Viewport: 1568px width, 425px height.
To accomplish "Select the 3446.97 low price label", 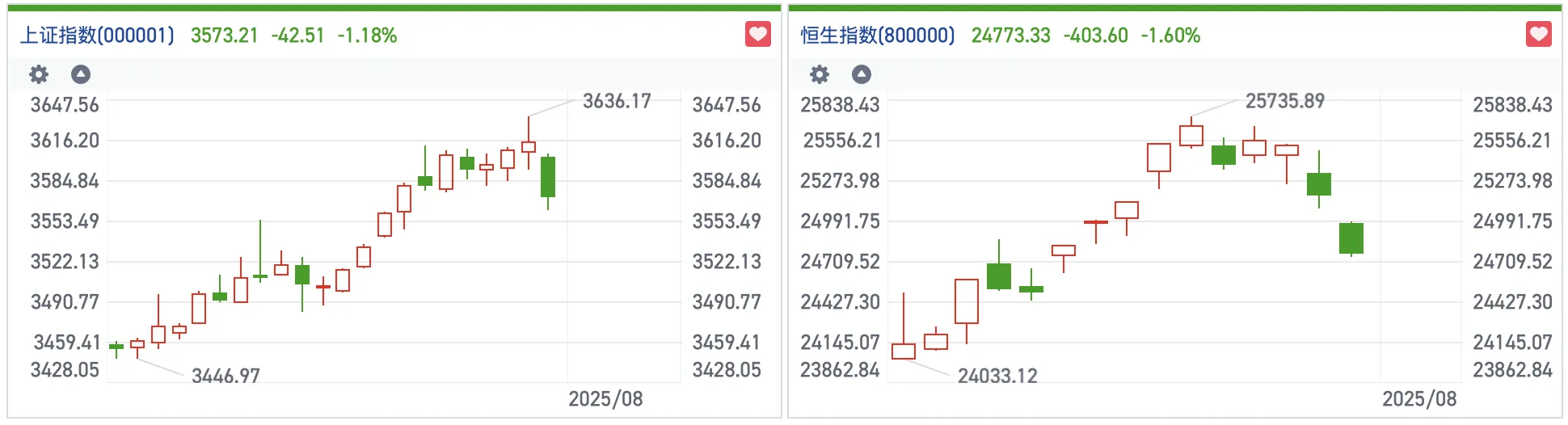I will pos(226,376).
